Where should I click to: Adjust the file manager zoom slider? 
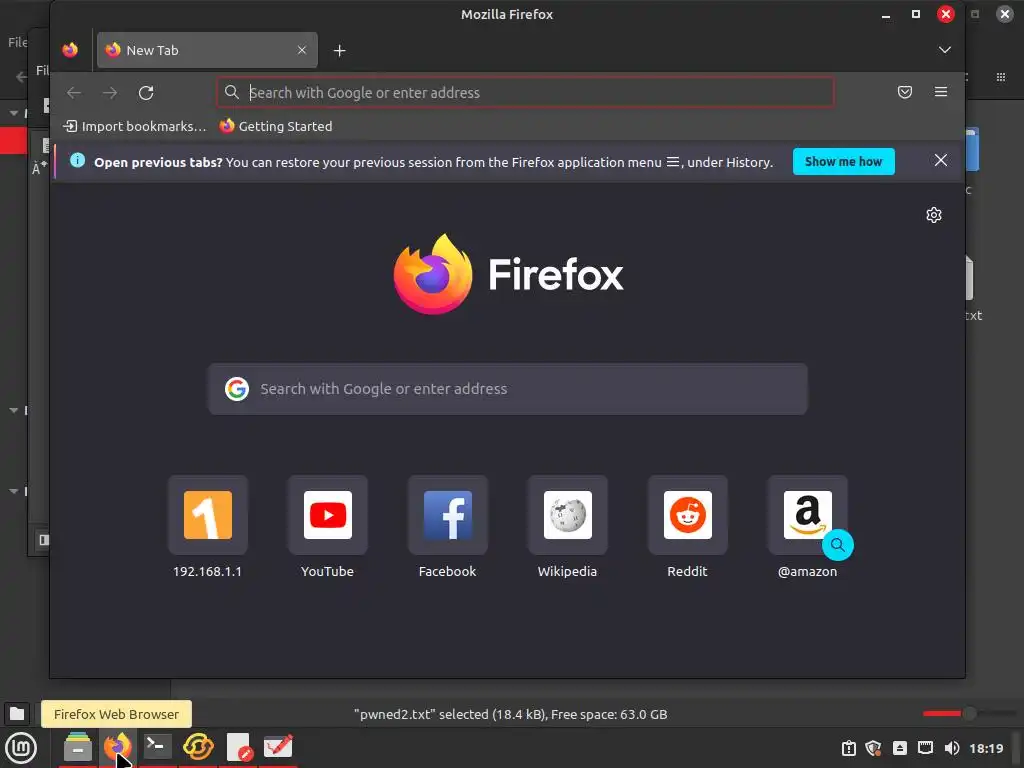(x=970, y=714)
